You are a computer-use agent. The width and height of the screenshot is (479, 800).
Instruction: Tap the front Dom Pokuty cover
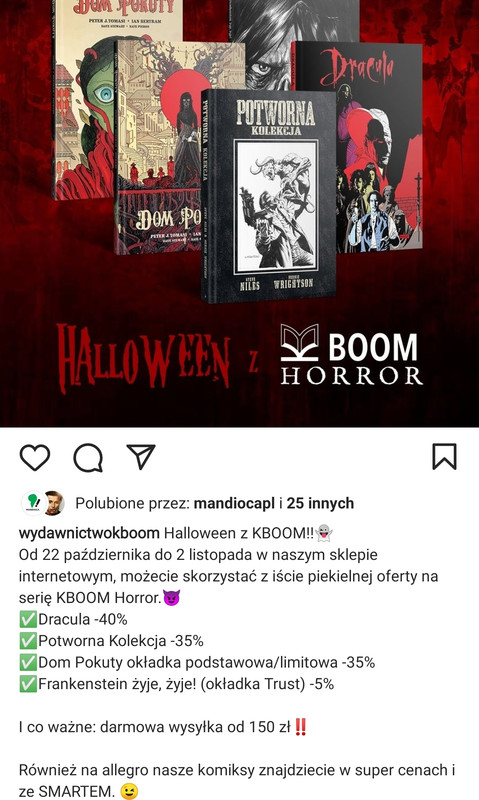(159, 148)
